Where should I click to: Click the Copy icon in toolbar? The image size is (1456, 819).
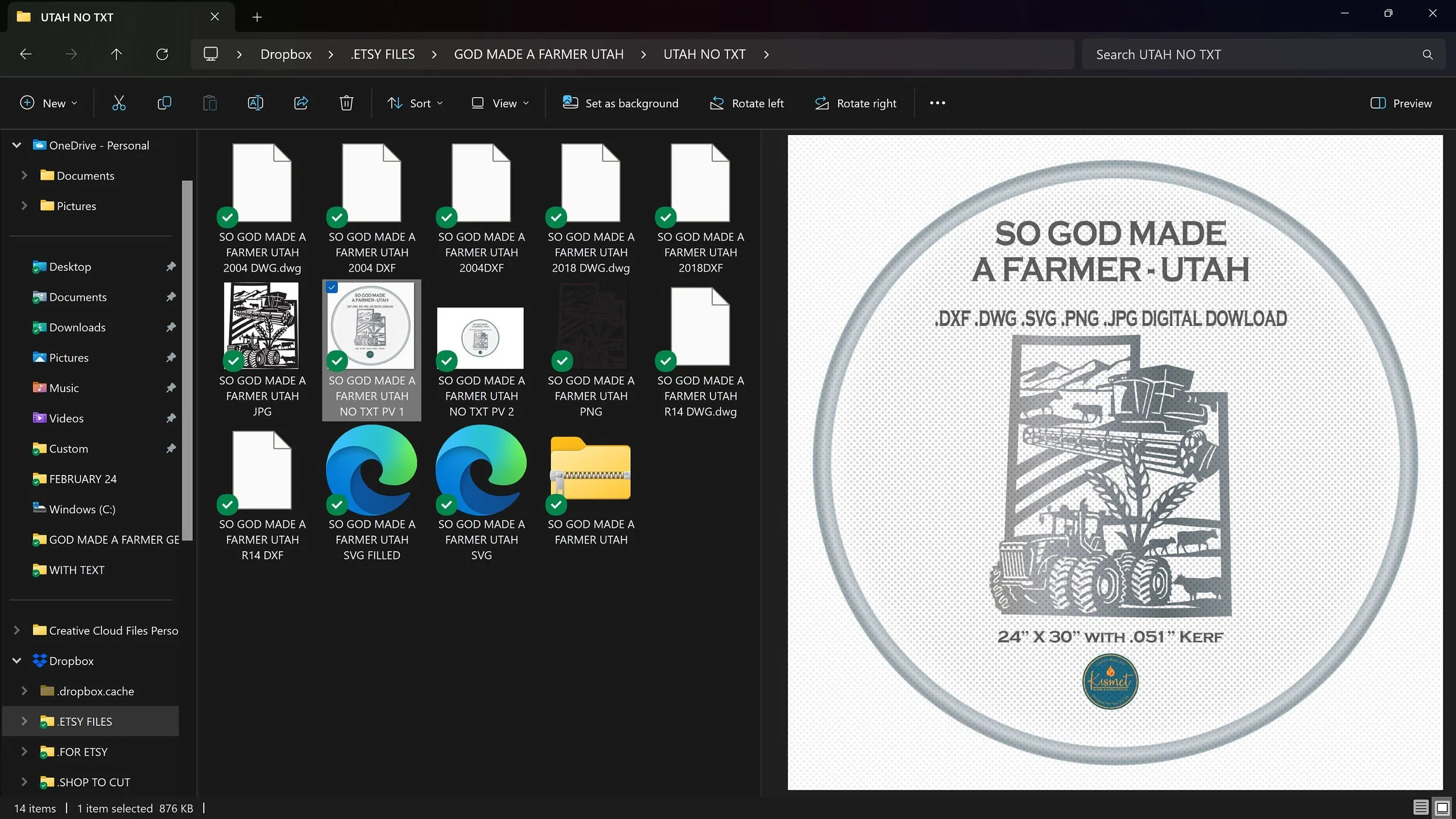click(x=164, y=103)
